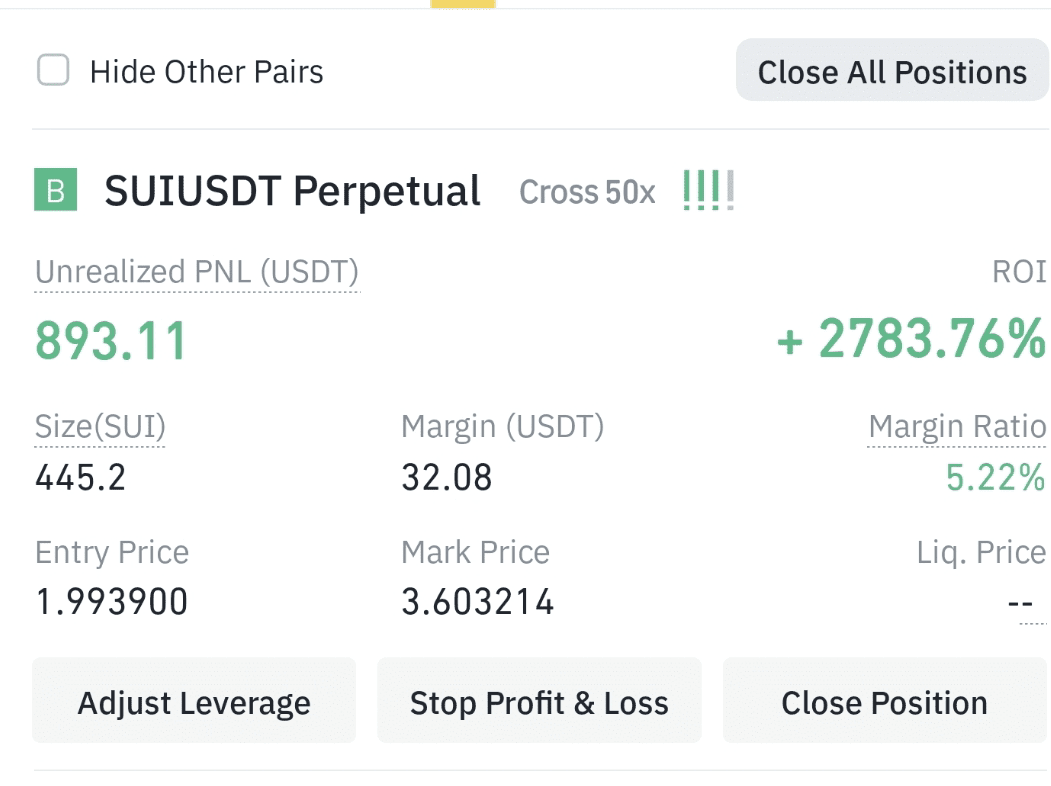The width and height of the screenshot is (1051, 786).
Task: Click the Close Position button
Action: pos(885,700)
